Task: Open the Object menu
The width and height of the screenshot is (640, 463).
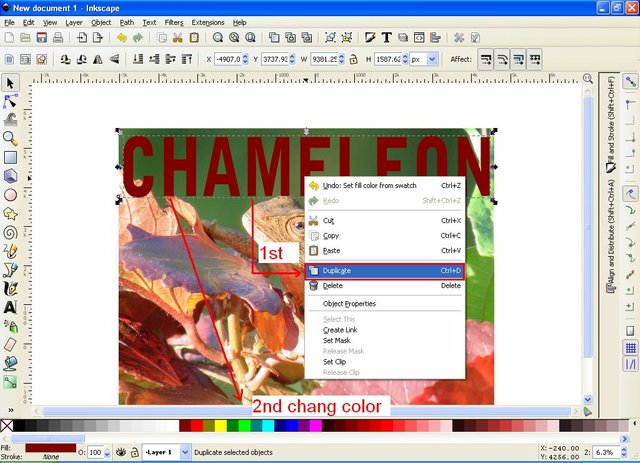Action: coord(101,22)
